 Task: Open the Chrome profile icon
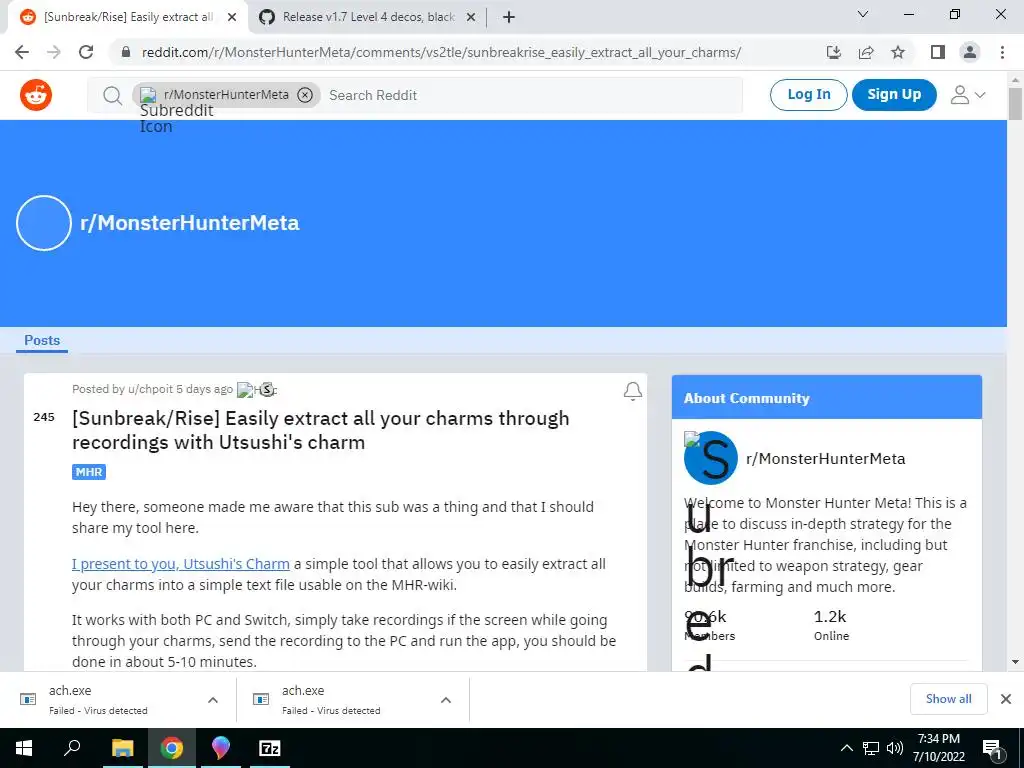[970, 52]
